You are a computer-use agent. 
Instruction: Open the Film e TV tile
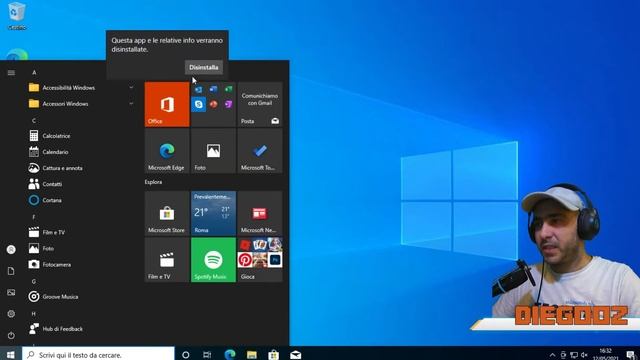tap(167, 260)
